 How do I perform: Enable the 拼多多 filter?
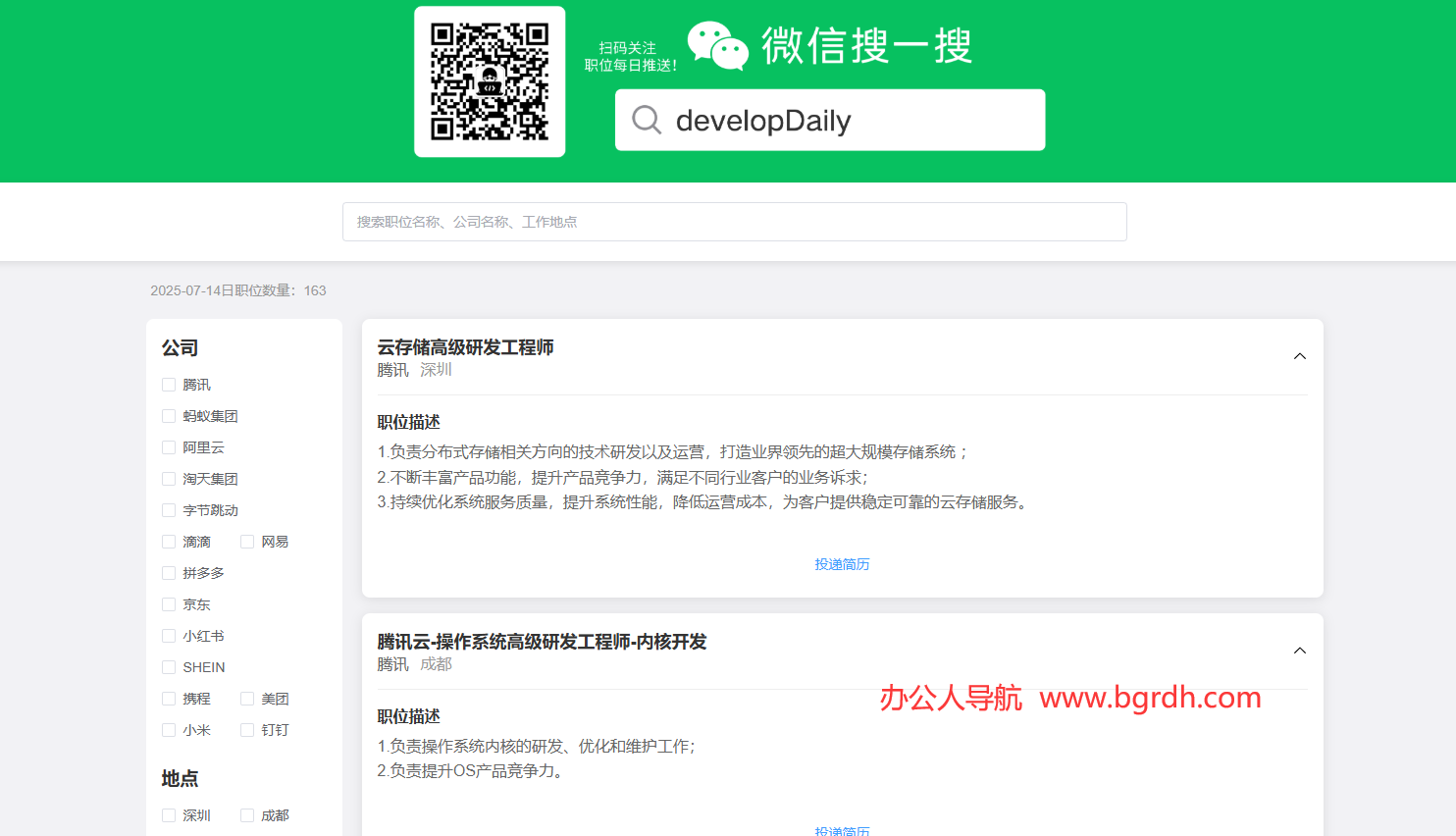[x=169, y=572]
